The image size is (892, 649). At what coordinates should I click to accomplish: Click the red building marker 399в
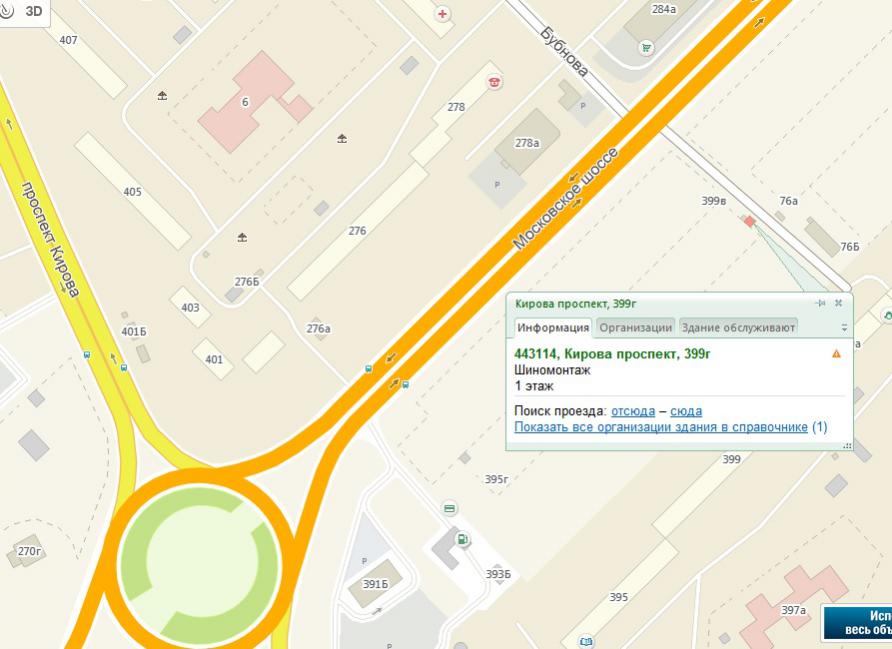(749, 221)
